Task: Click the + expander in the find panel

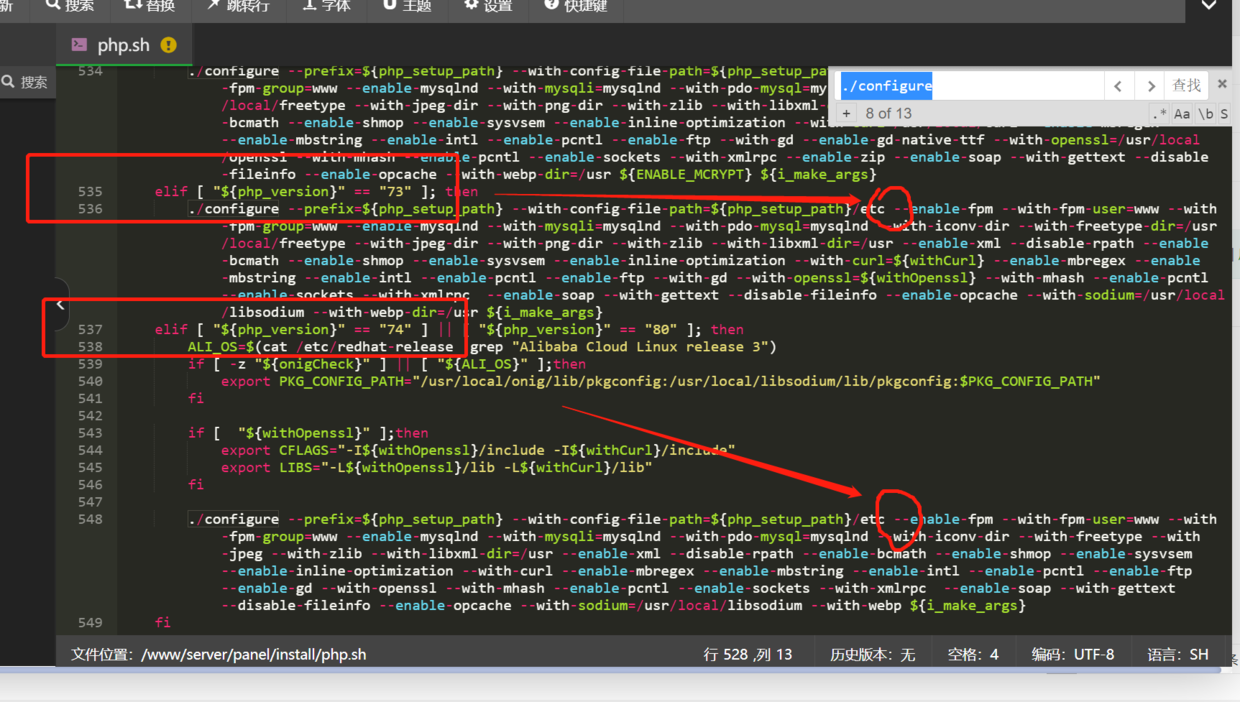Action: coord(846,113)
